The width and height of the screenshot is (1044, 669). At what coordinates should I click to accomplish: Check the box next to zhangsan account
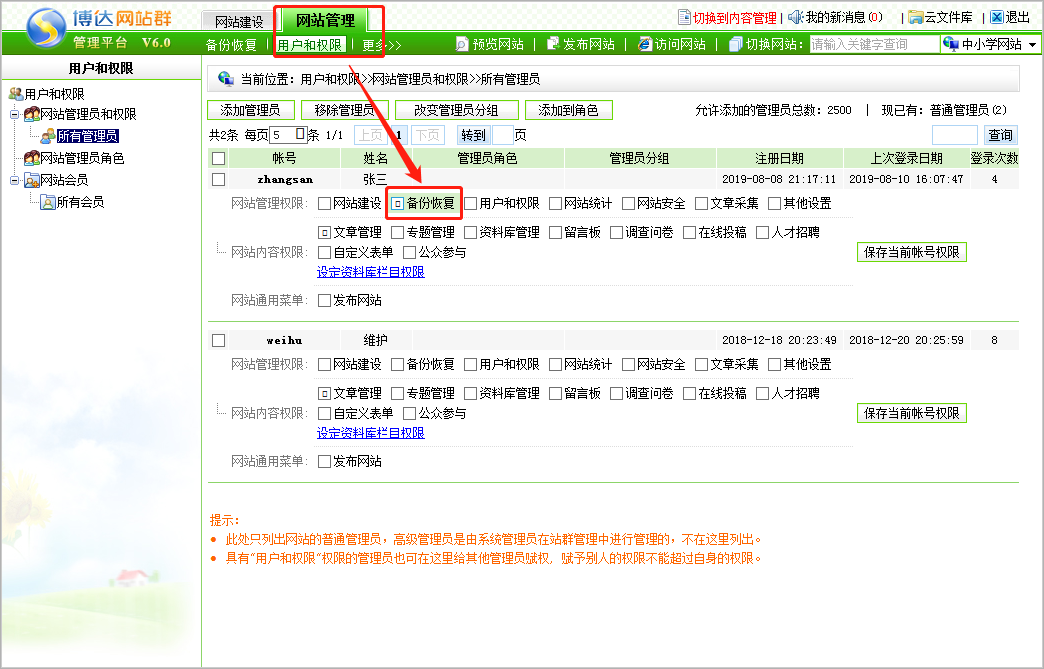[x=219, y=180]
